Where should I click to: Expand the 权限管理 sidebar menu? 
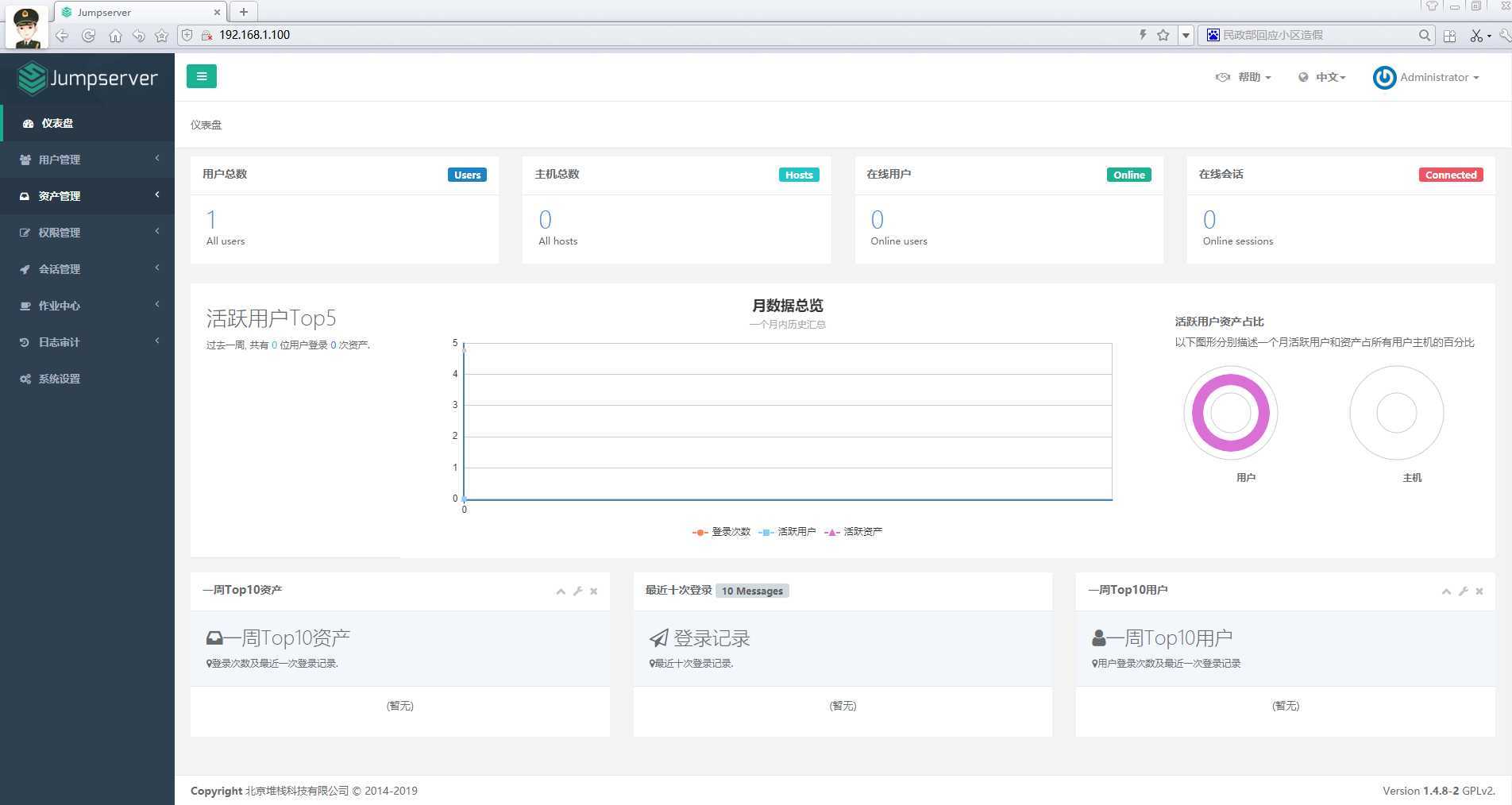pos(87,233)
